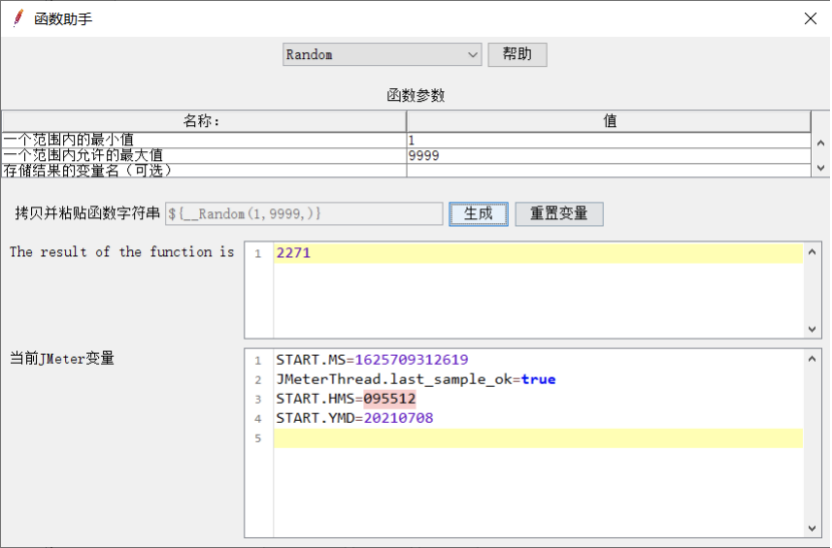Viewport: 832px width, 548px height.
Task: Select the empty variable name value cell
Action: click(x=608, y=170)
